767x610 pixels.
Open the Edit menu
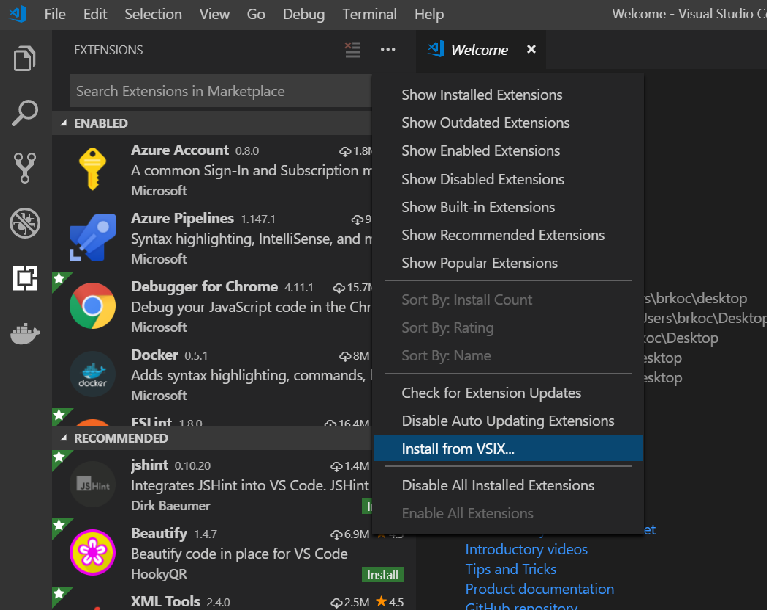pos(95,14)
